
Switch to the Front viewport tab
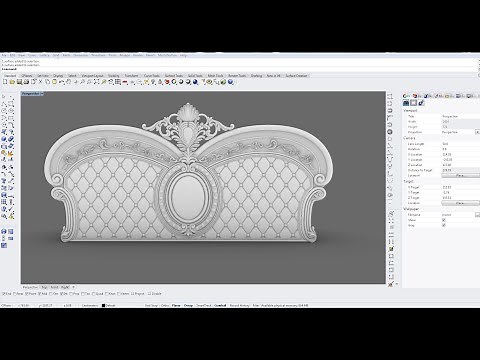(54, 287)
